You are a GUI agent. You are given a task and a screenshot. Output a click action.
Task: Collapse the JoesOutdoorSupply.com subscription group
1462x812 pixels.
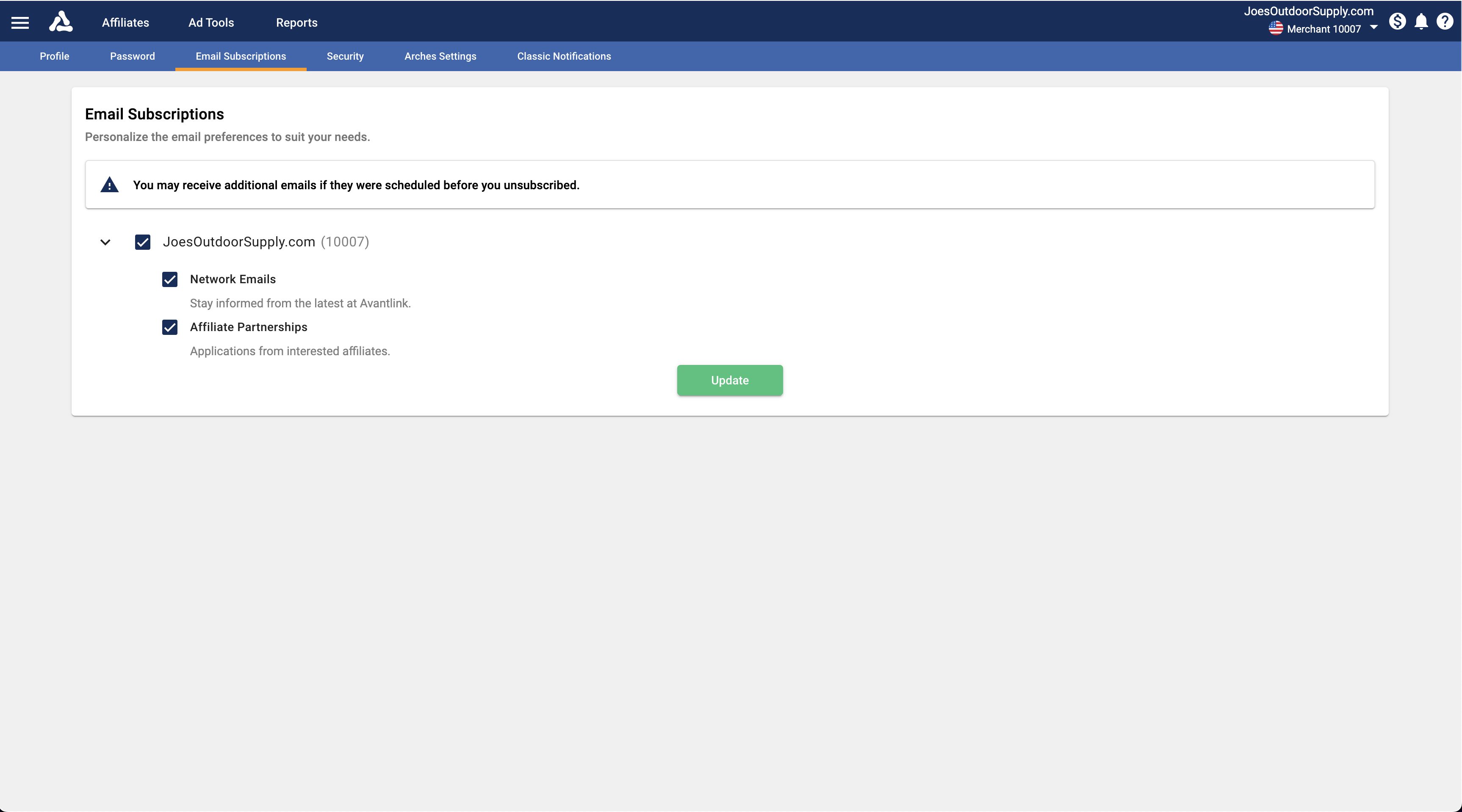105,242
